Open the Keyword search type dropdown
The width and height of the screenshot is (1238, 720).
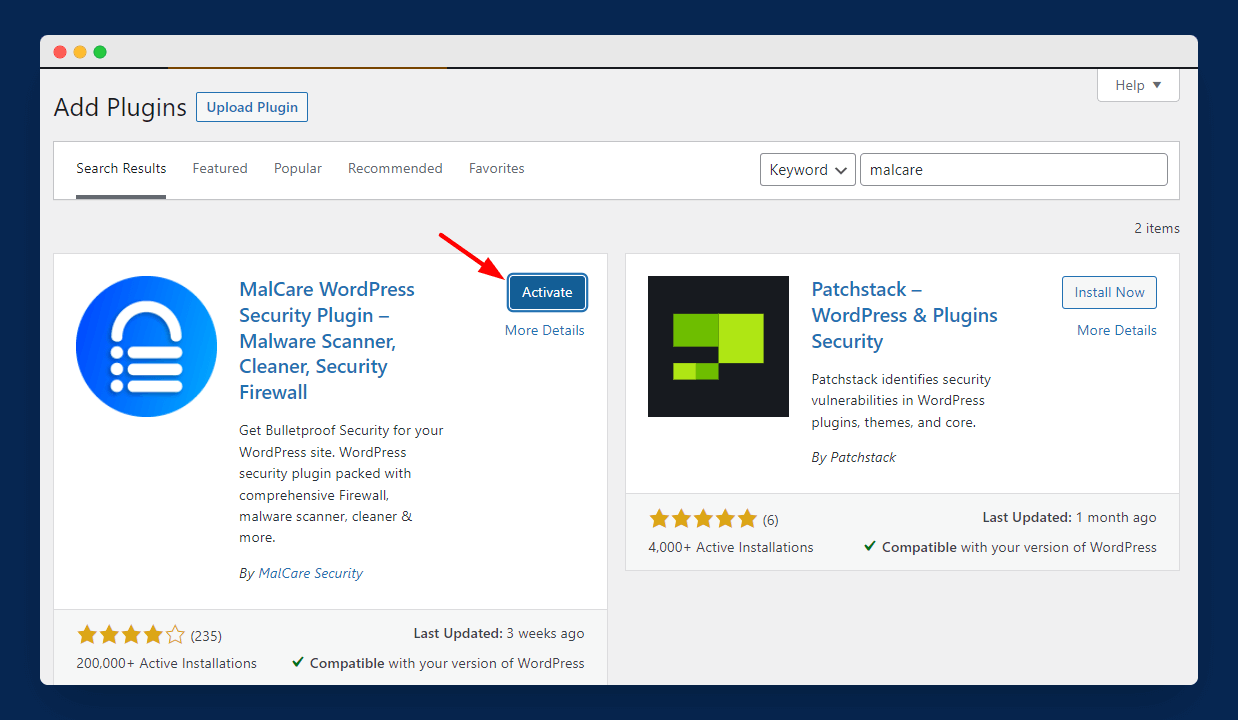point(808,170)
